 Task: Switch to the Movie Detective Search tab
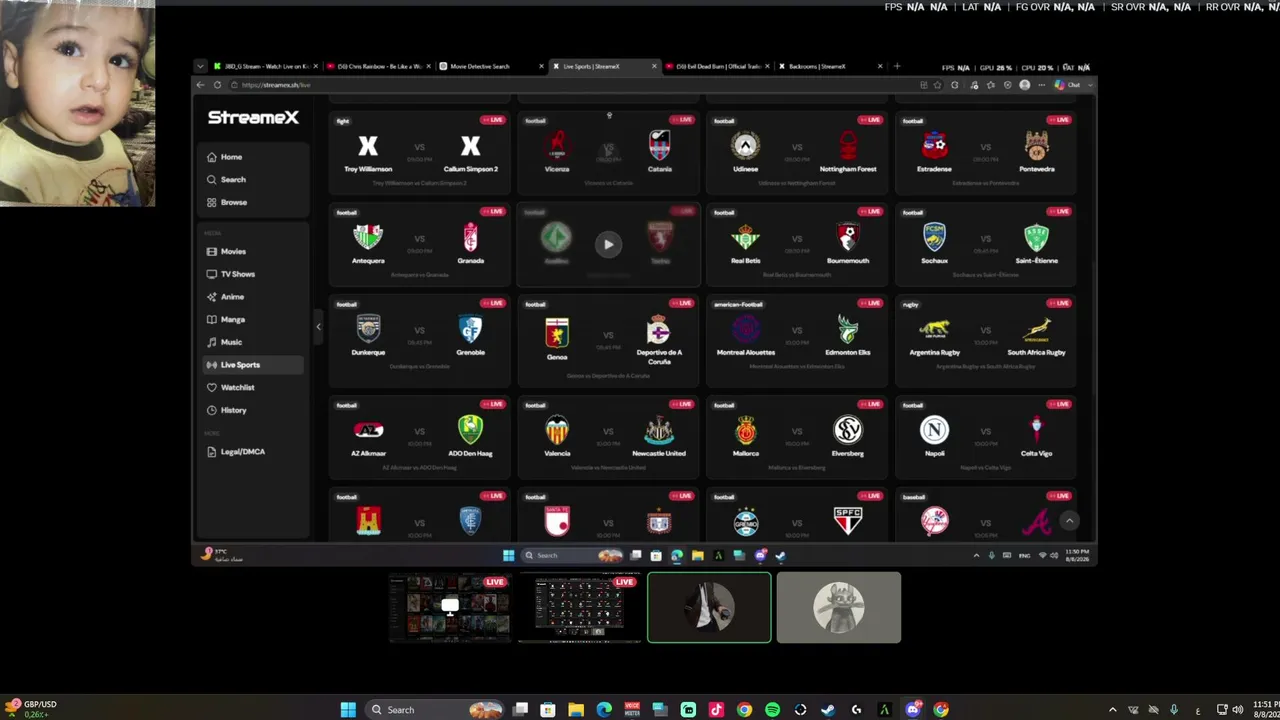(x=491, y=67)
